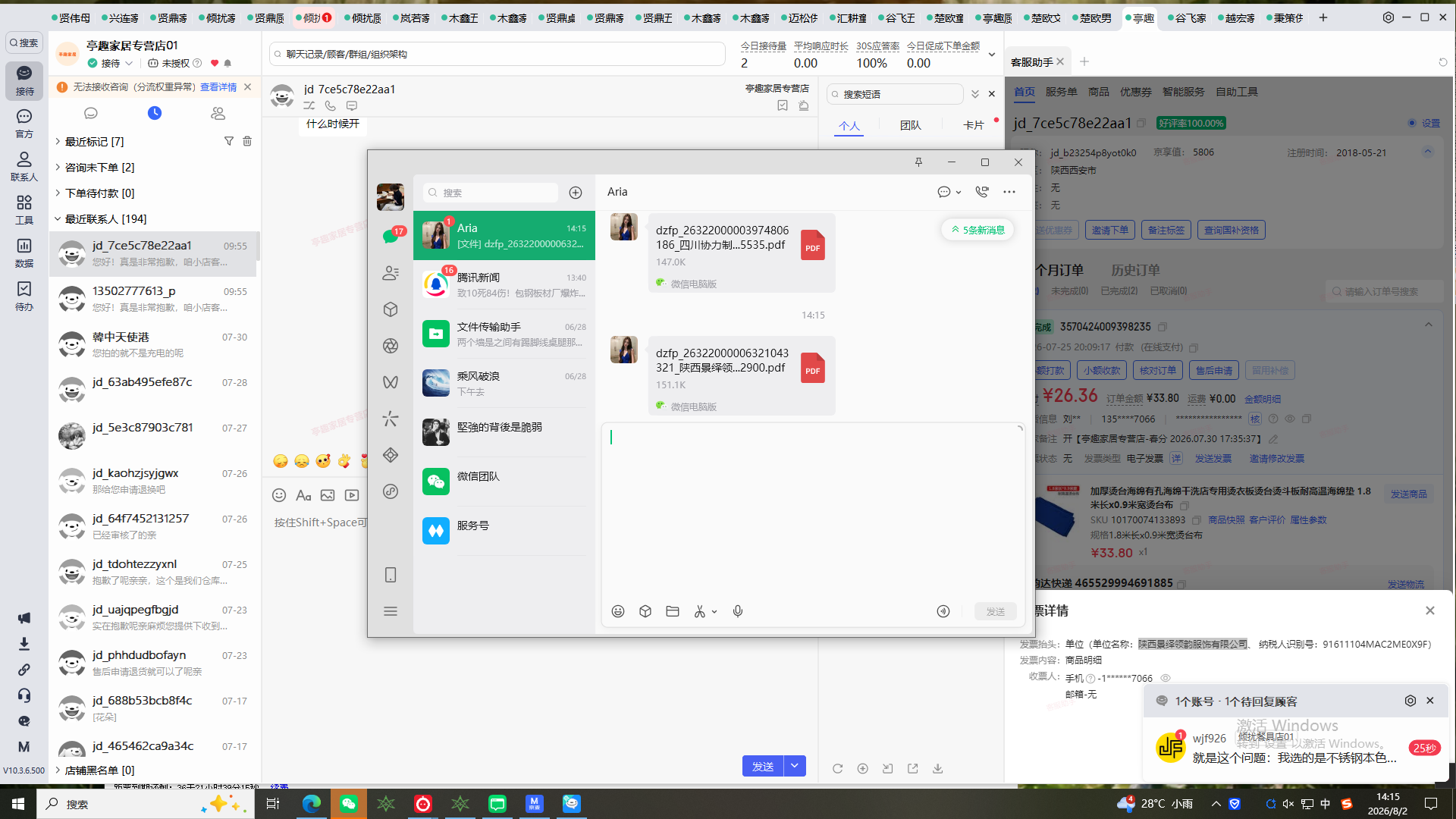The height and width of the screenshot is (819, 1456).
Task: Toggle the bell notification icon beside 未授权
Action: pyautogui.click(x=227, y=63)
